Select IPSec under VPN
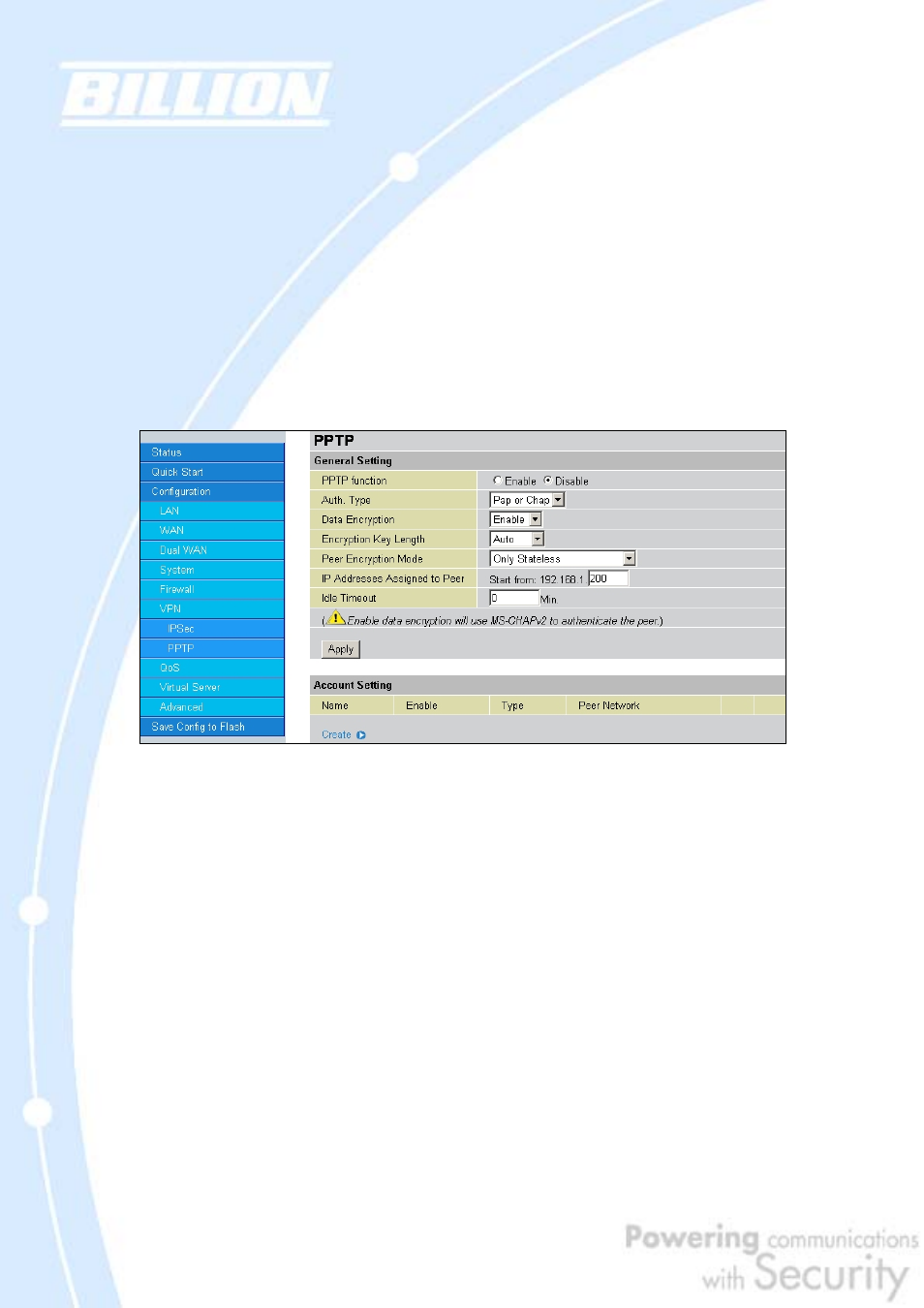The width and height of the screenshot is (924, 1308). click(184, 628)
